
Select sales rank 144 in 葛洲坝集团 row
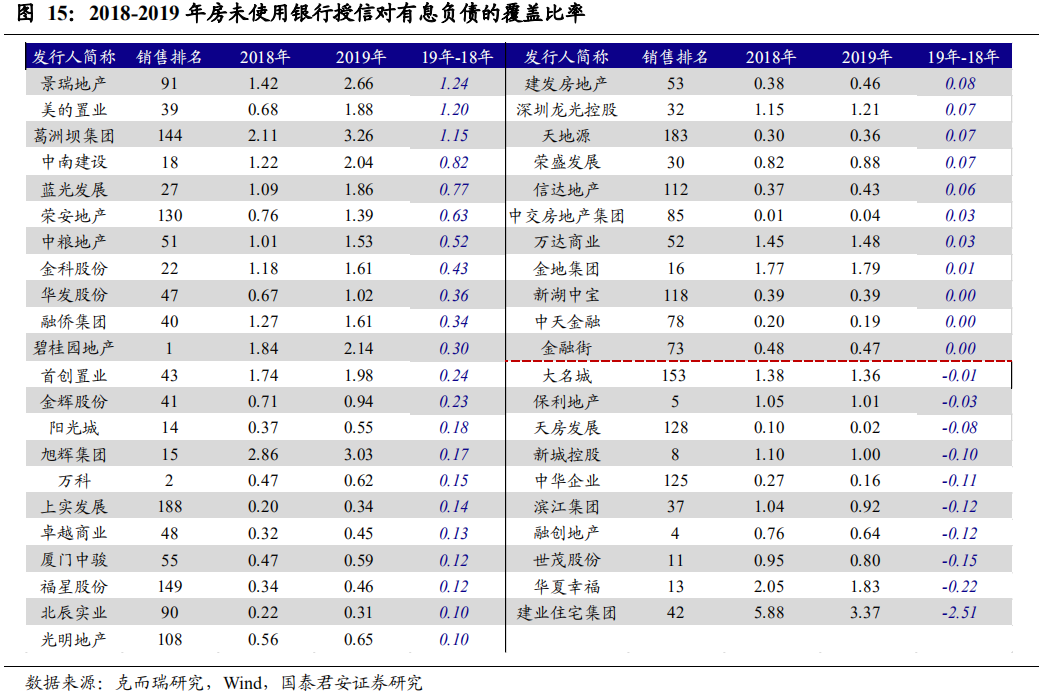coord(170,136)
